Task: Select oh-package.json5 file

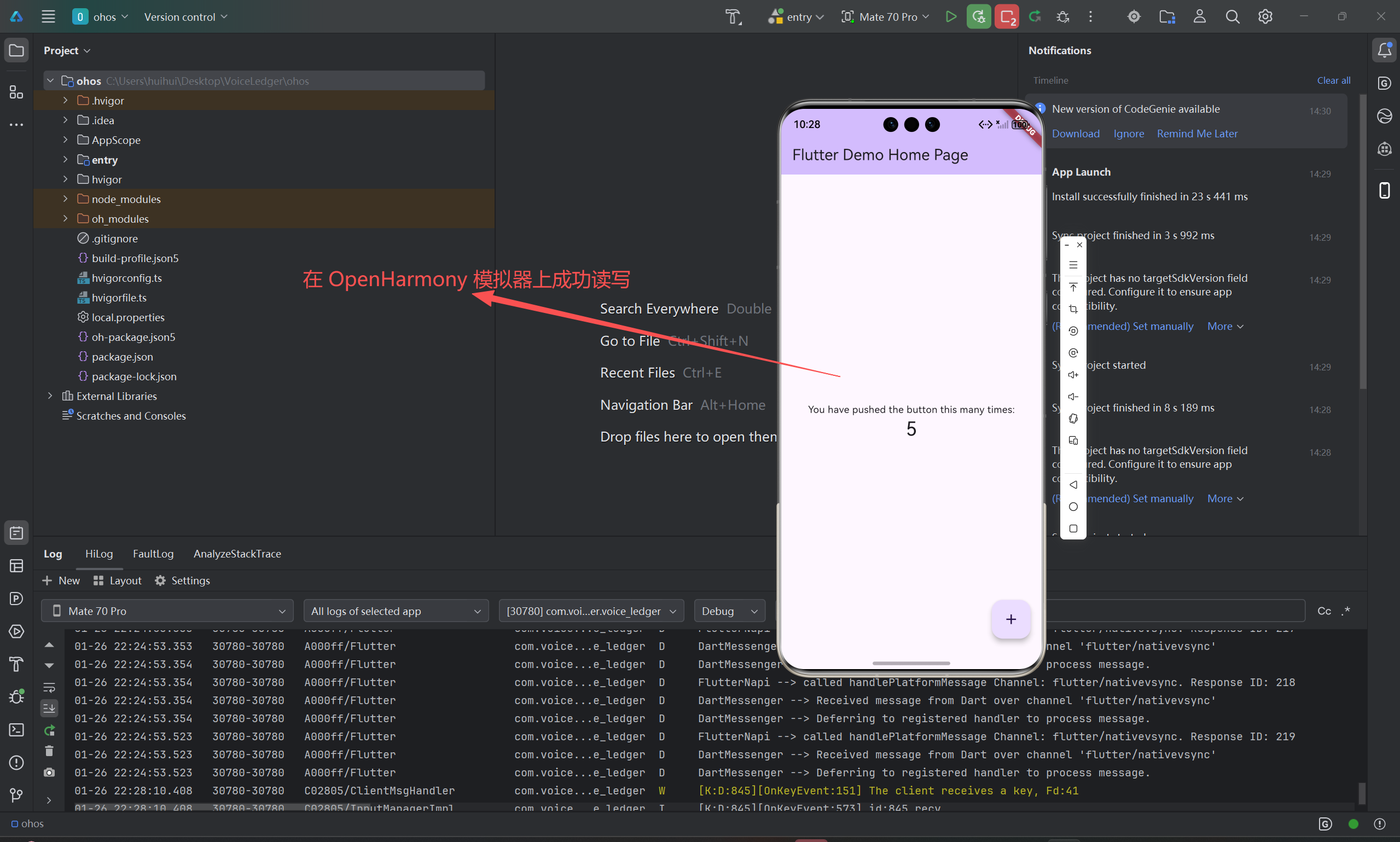Action: [x=133, y=337]
